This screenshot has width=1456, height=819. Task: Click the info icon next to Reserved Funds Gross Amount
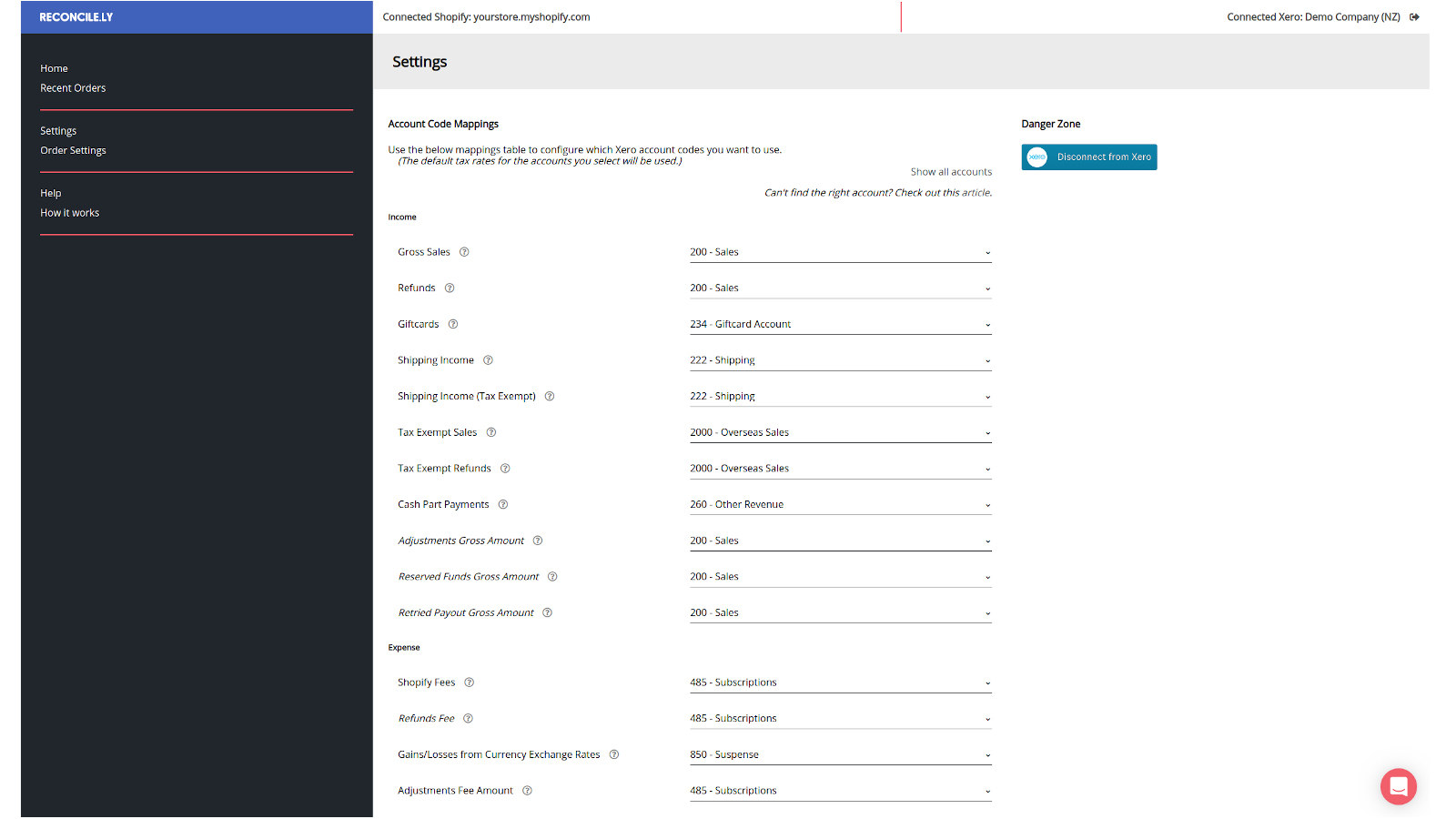pos(552,577)
